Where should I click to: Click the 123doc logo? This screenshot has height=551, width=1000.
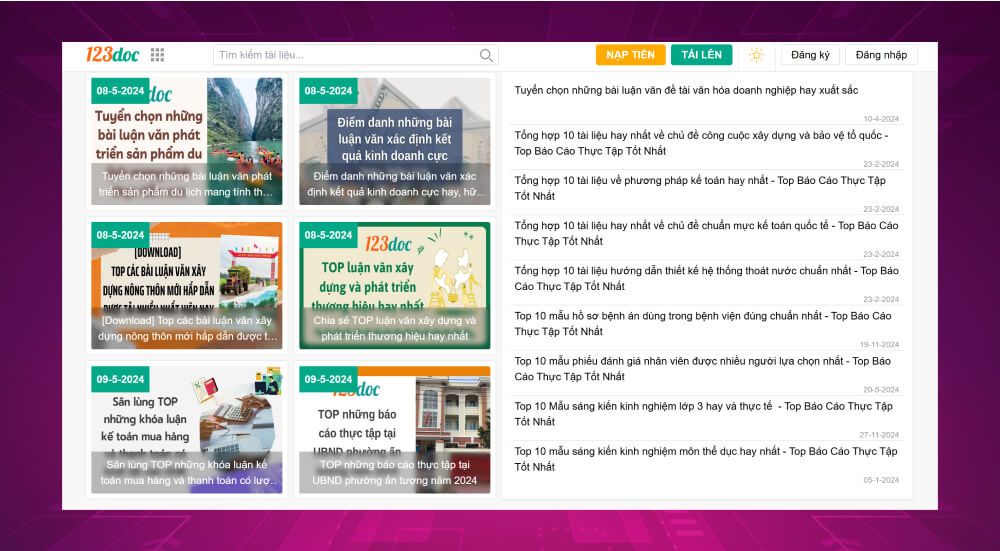point(112,55)
